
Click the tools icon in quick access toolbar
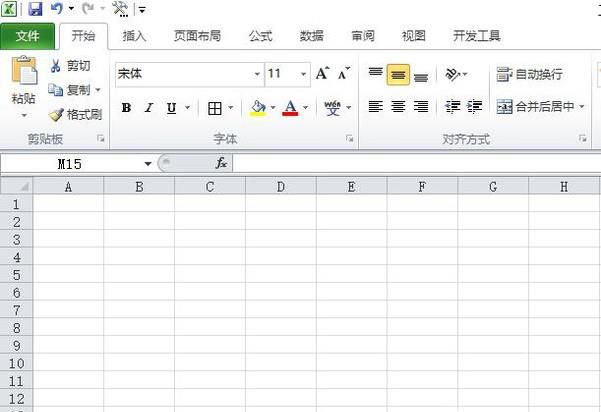coord(120,9)
